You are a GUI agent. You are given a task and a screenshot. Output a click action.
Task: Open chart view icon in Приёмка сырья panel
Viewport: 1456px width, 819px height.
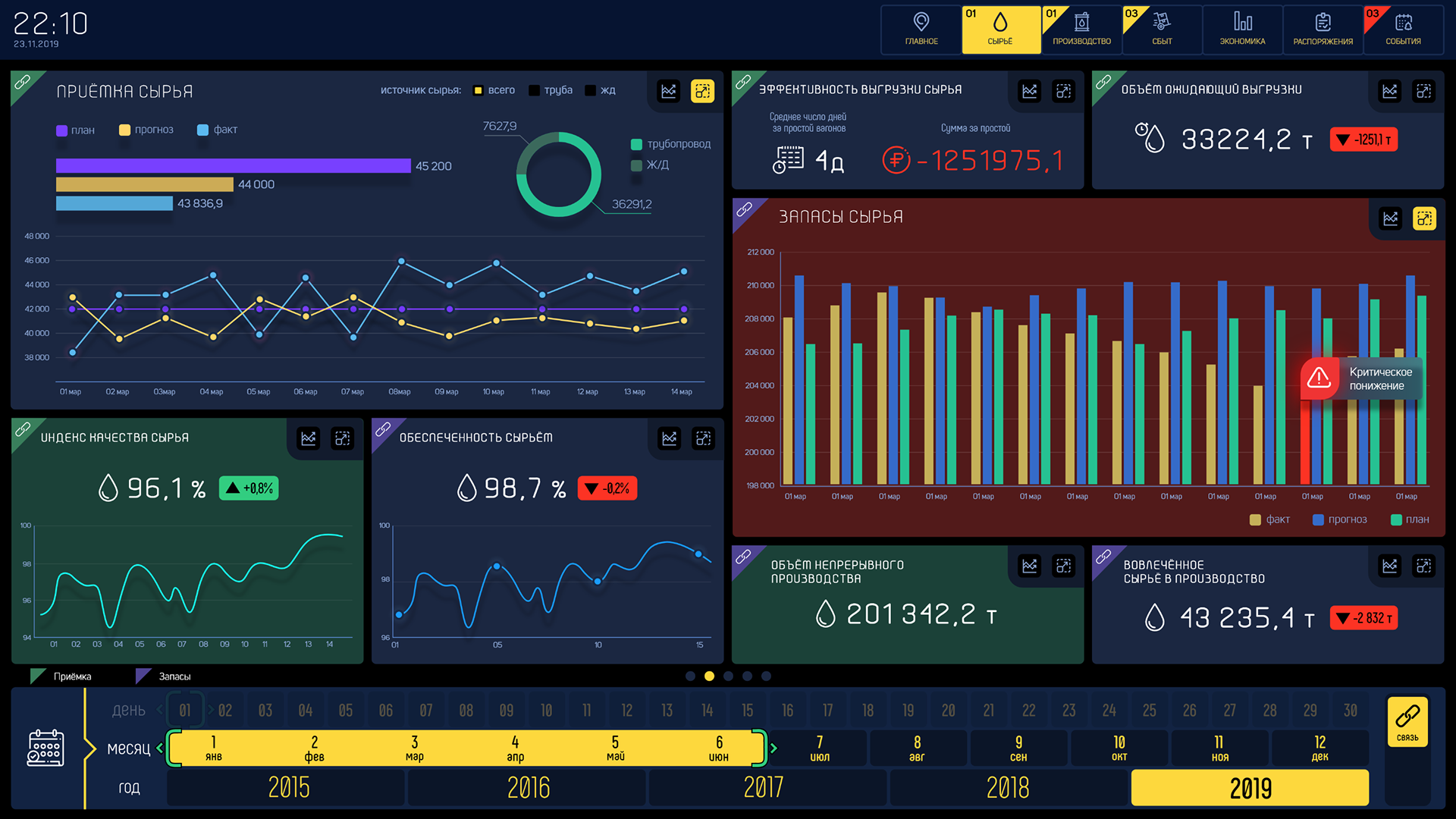pos(668,91)
